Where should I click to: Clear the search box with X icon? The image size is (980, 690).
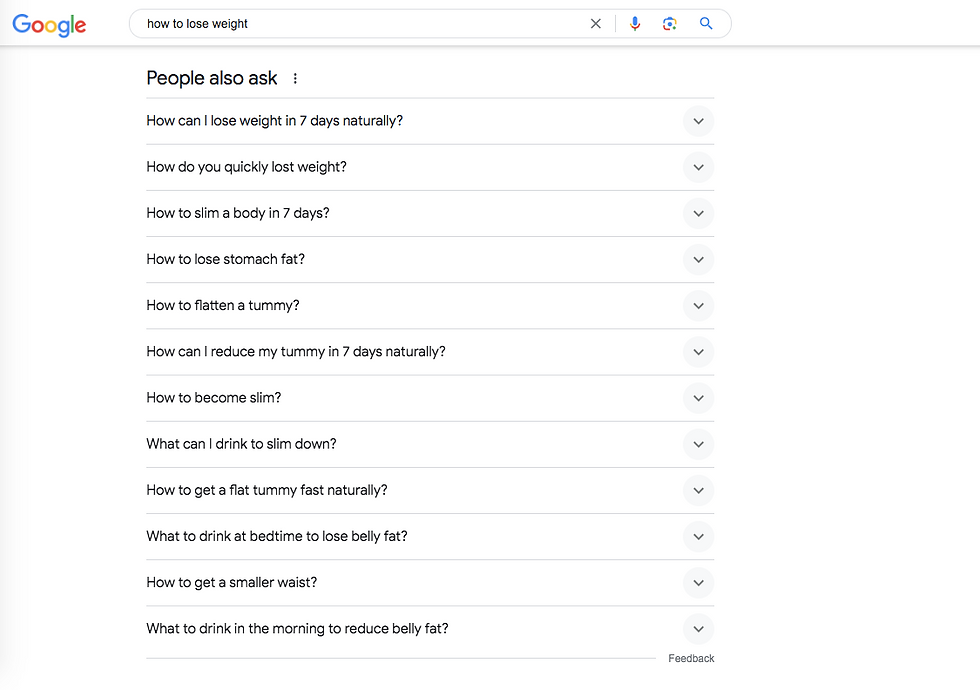point(596,24)
